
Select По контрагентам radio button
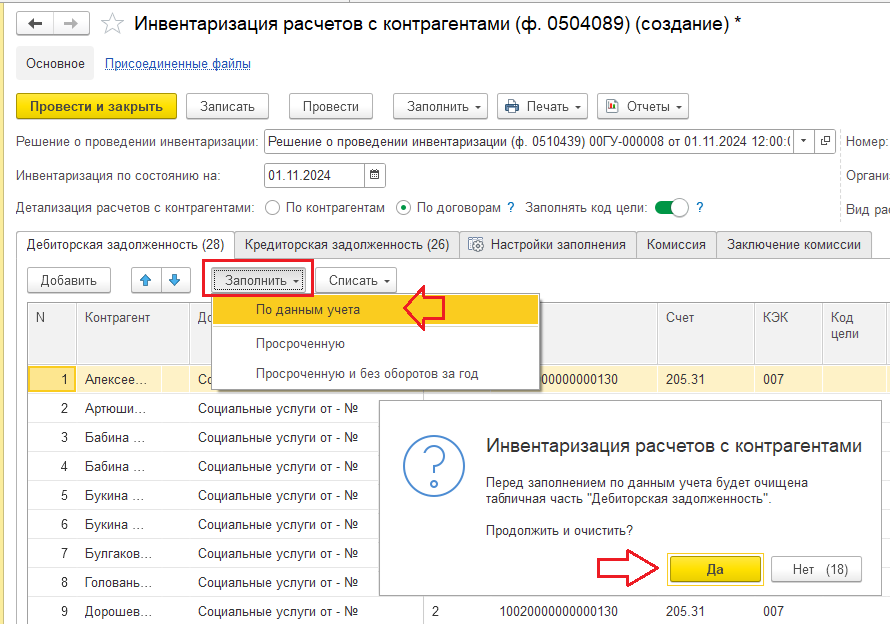click(272, 208)
